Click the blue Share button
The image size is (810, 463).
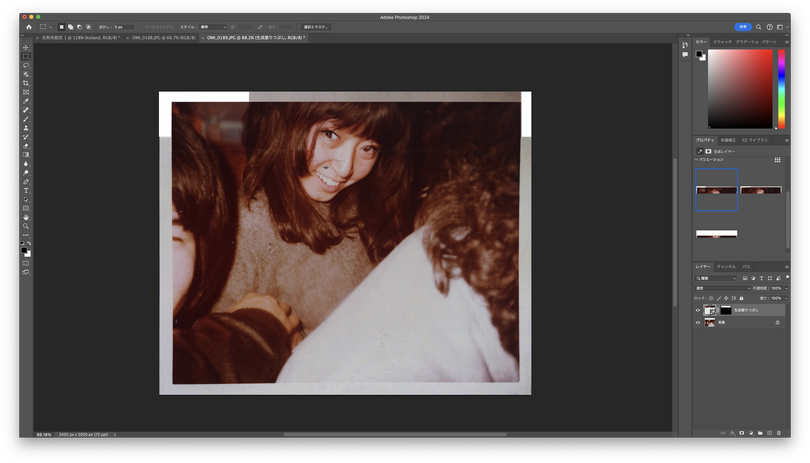pyautogui.click(x=742, y=27)
